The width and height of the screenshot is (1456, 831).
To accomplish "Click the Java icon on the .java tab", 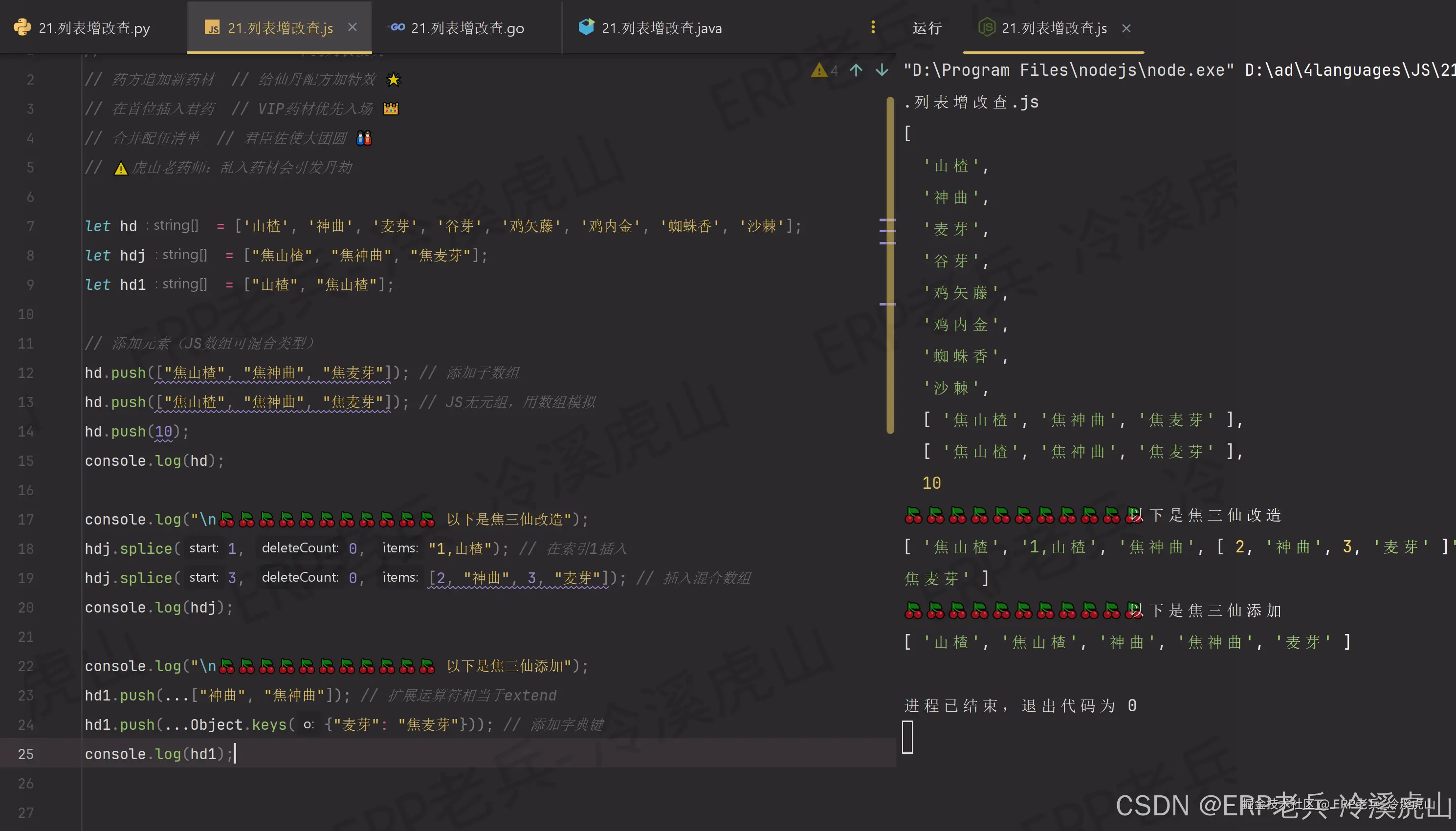I will [587, 27].
